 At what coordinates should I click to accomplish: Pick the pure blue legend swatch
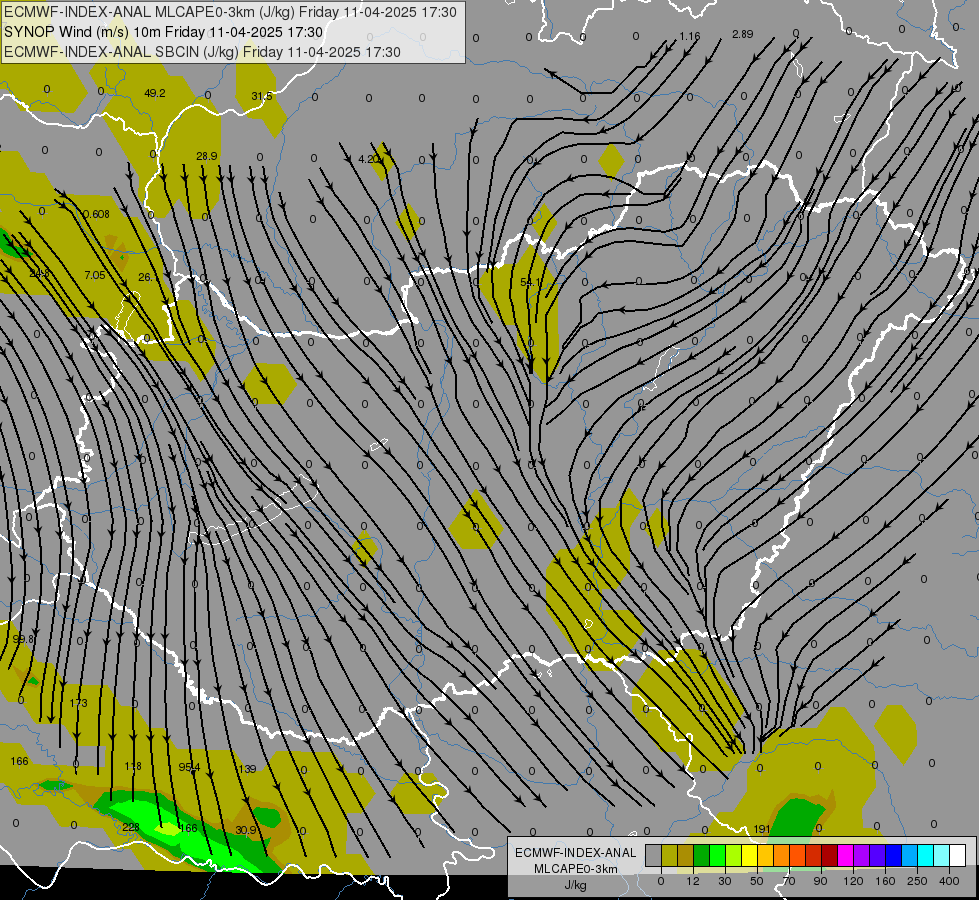click(894, 855)
